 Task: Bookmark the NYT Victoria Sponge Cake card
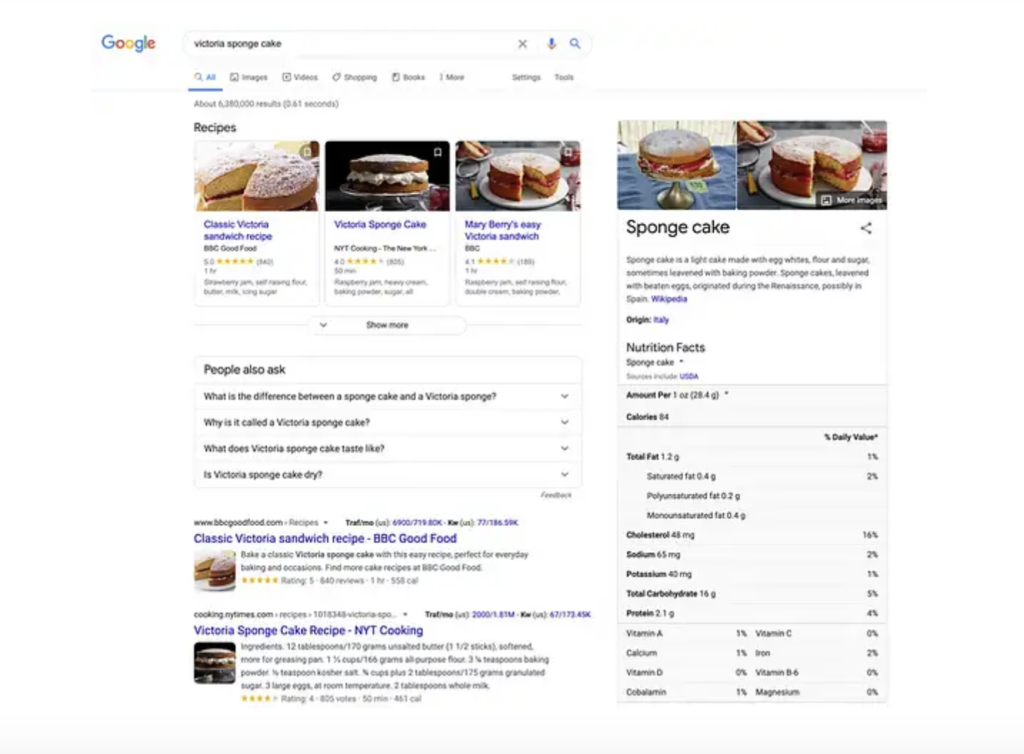(438, 152)
